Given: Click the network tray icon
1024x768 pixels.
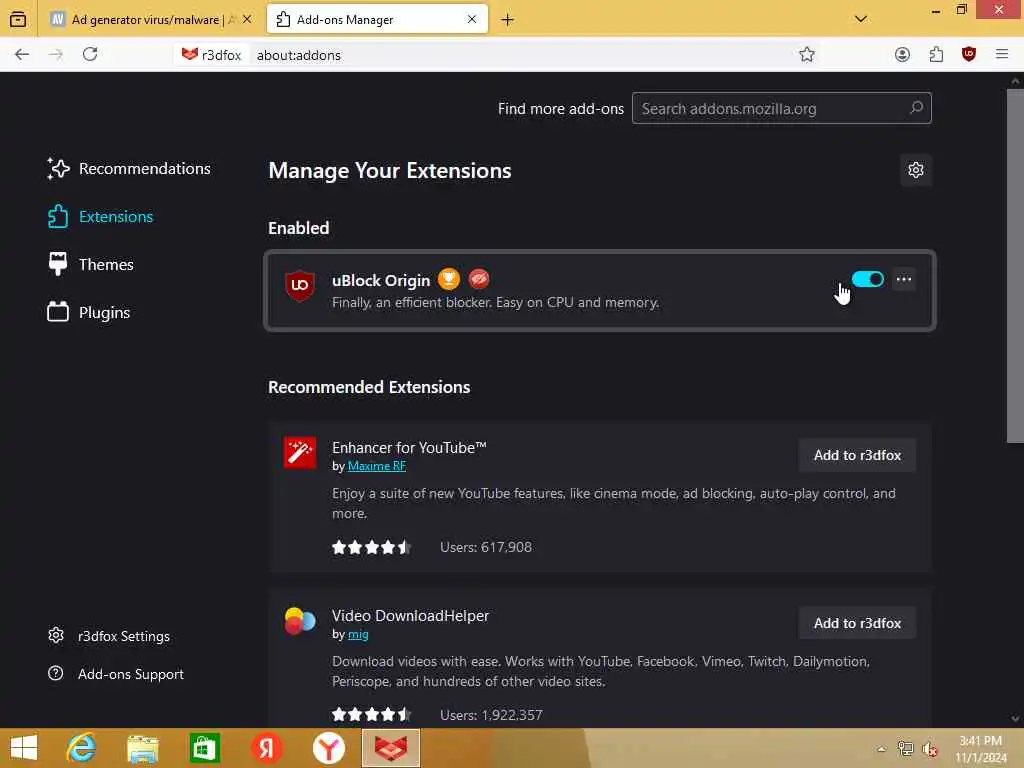Looking at the screenshot, I should coord(905,748).
